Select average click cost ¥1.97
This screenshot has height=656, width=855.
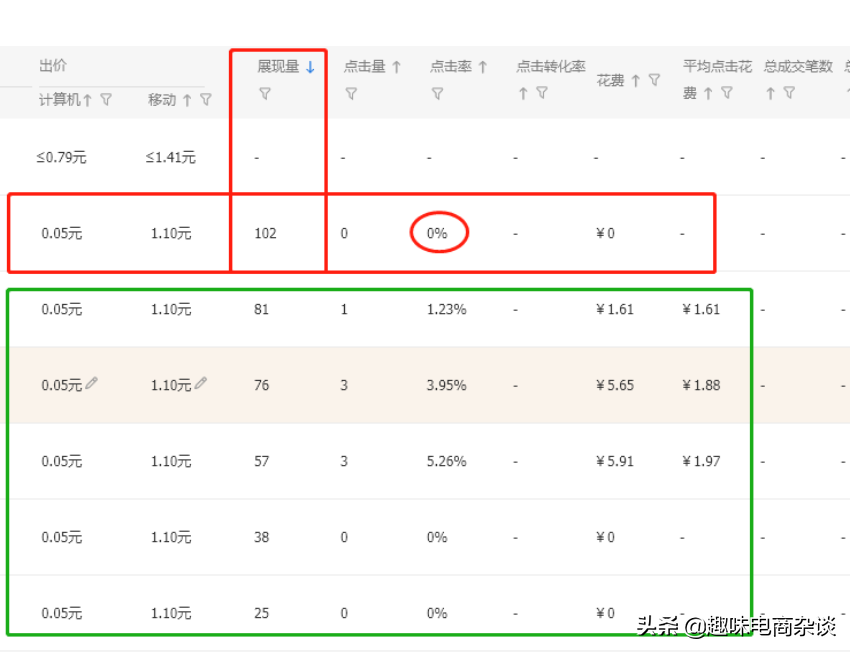701,461
